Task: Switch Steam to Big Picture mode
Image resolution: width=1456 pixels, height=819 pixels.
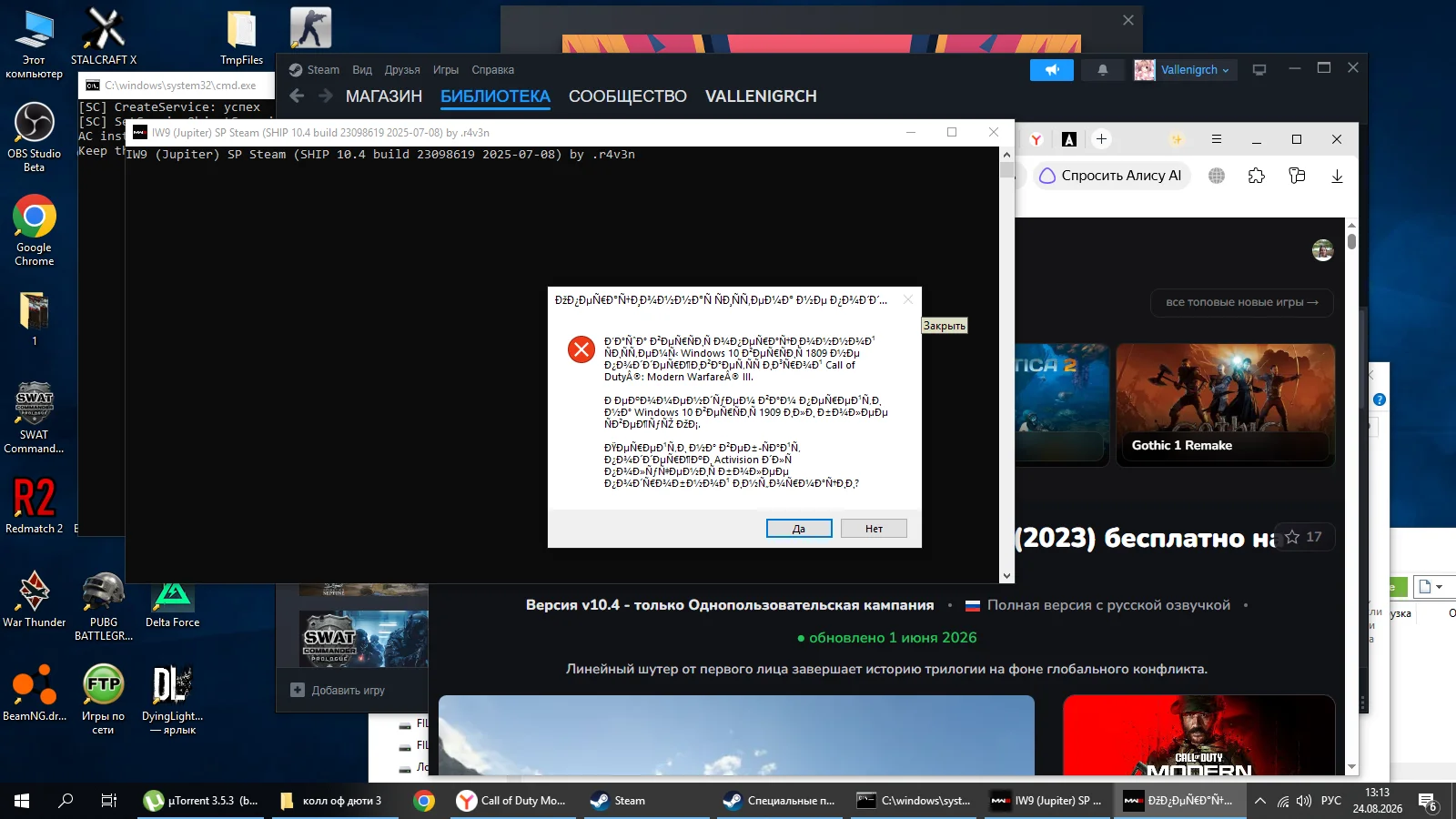Action: click(1259, 70)
